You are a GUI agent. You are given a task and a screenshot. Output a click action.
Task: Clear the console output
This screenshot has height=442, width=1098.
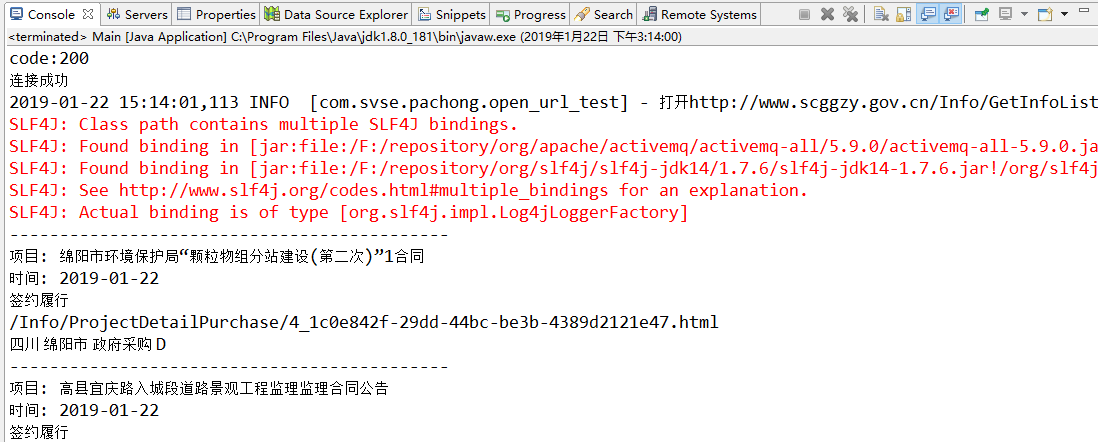point(881,14)
